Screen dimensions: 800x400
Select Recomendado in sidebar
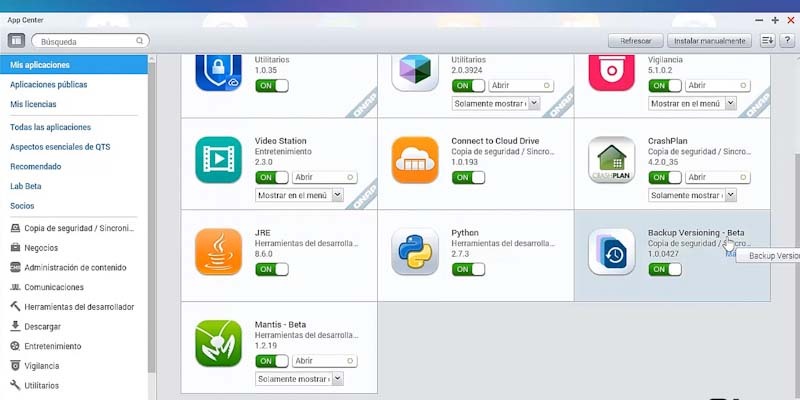36,167
